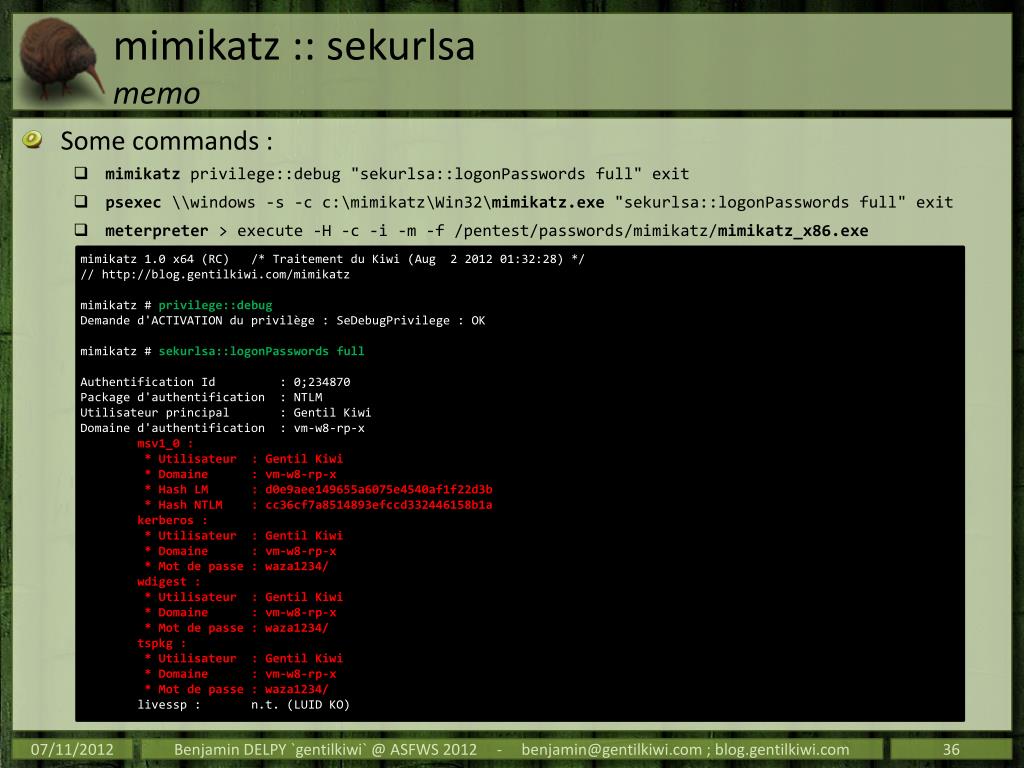1024x768 pixels.
Task: Click the footer author Benjamin DELPY `gentilkiwi` @ ASFWS 2012
Action: click(325, 749)
